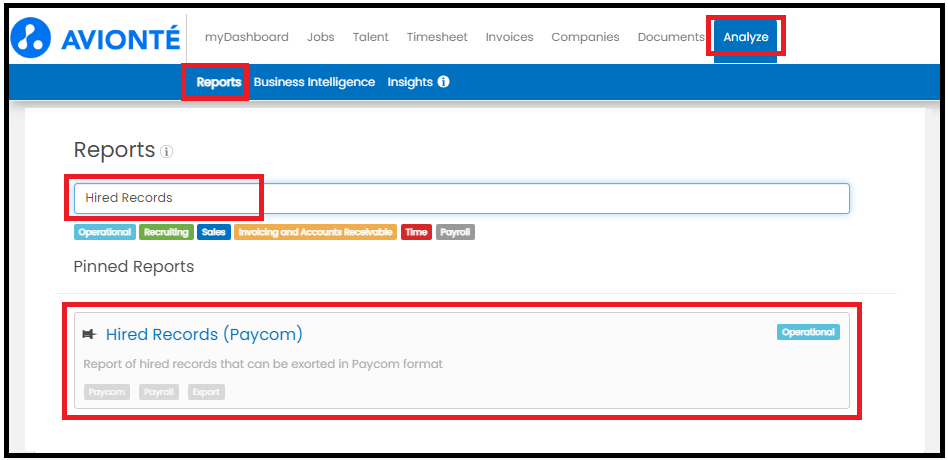Open Business Intelligence sub-tab

point(314,82)
